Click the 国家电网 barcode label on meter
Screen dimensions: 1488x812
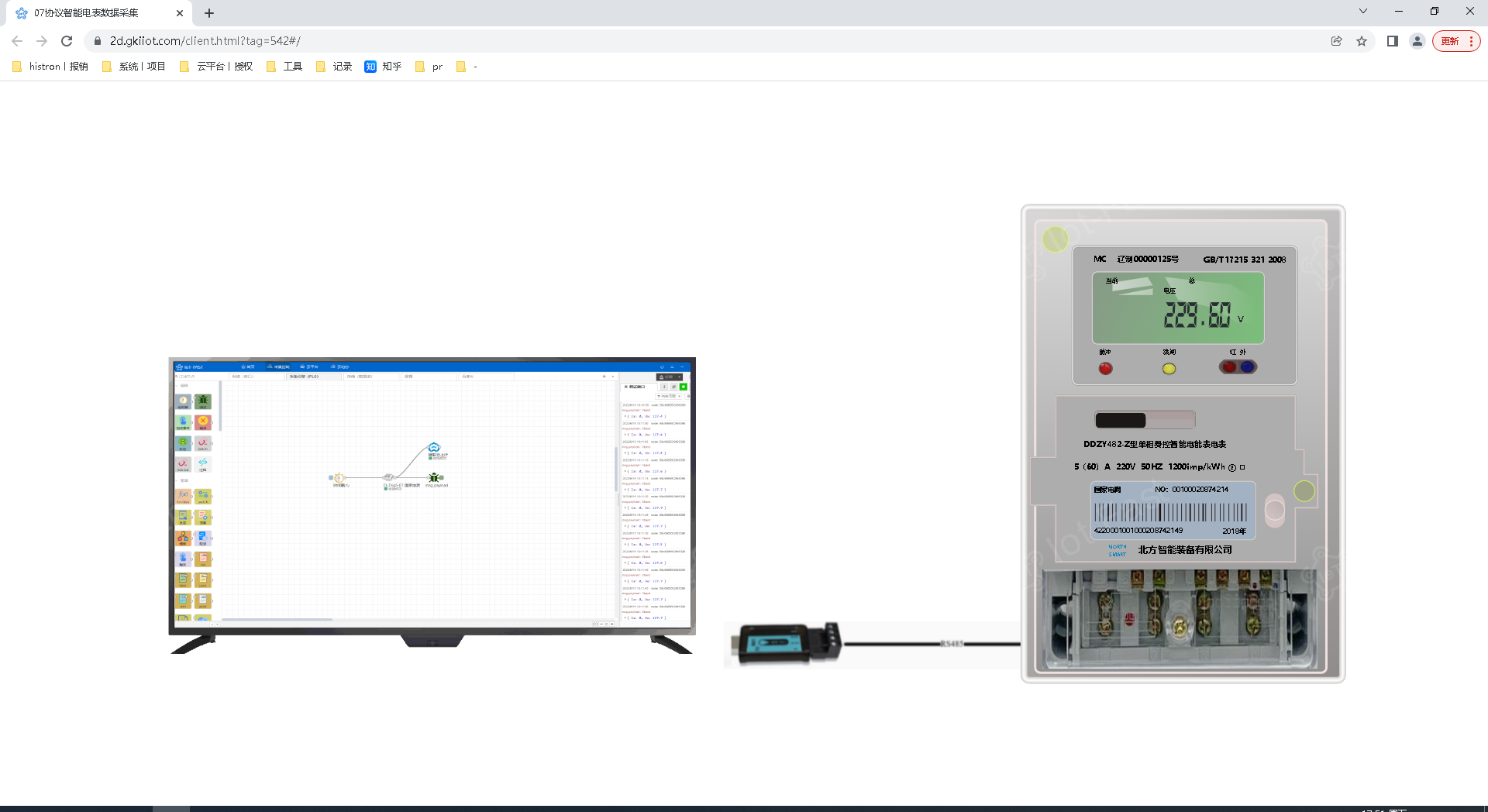1173,510
